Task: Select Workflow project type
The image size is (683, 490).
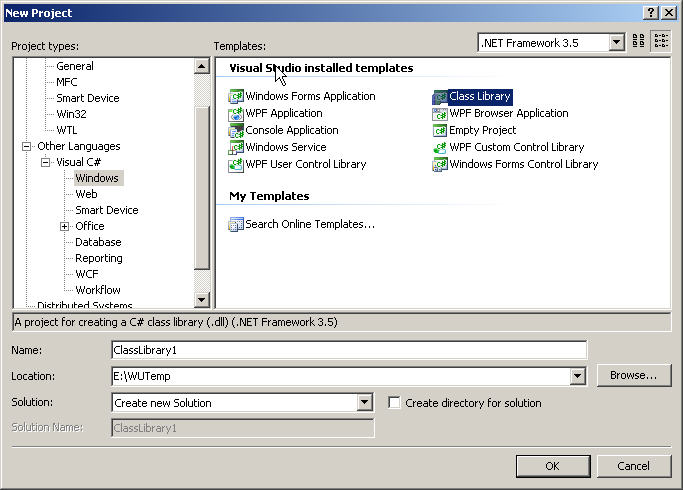Action: [x=98, y=290]
